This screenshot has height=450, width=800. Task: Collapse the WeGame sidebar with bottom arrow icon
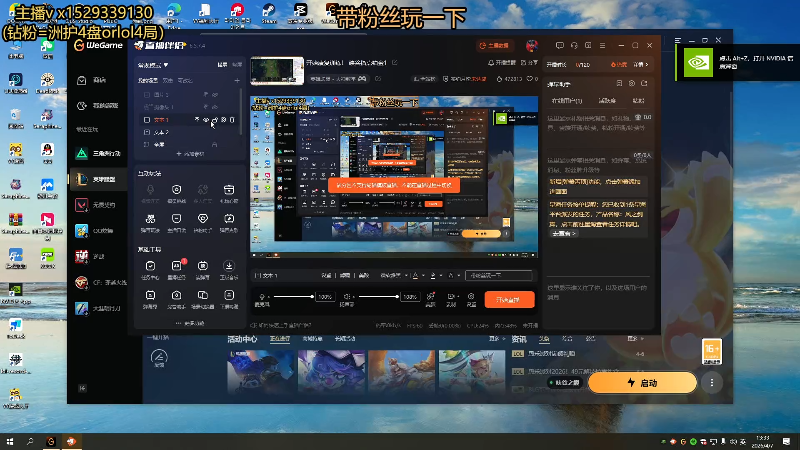point(82,388)
